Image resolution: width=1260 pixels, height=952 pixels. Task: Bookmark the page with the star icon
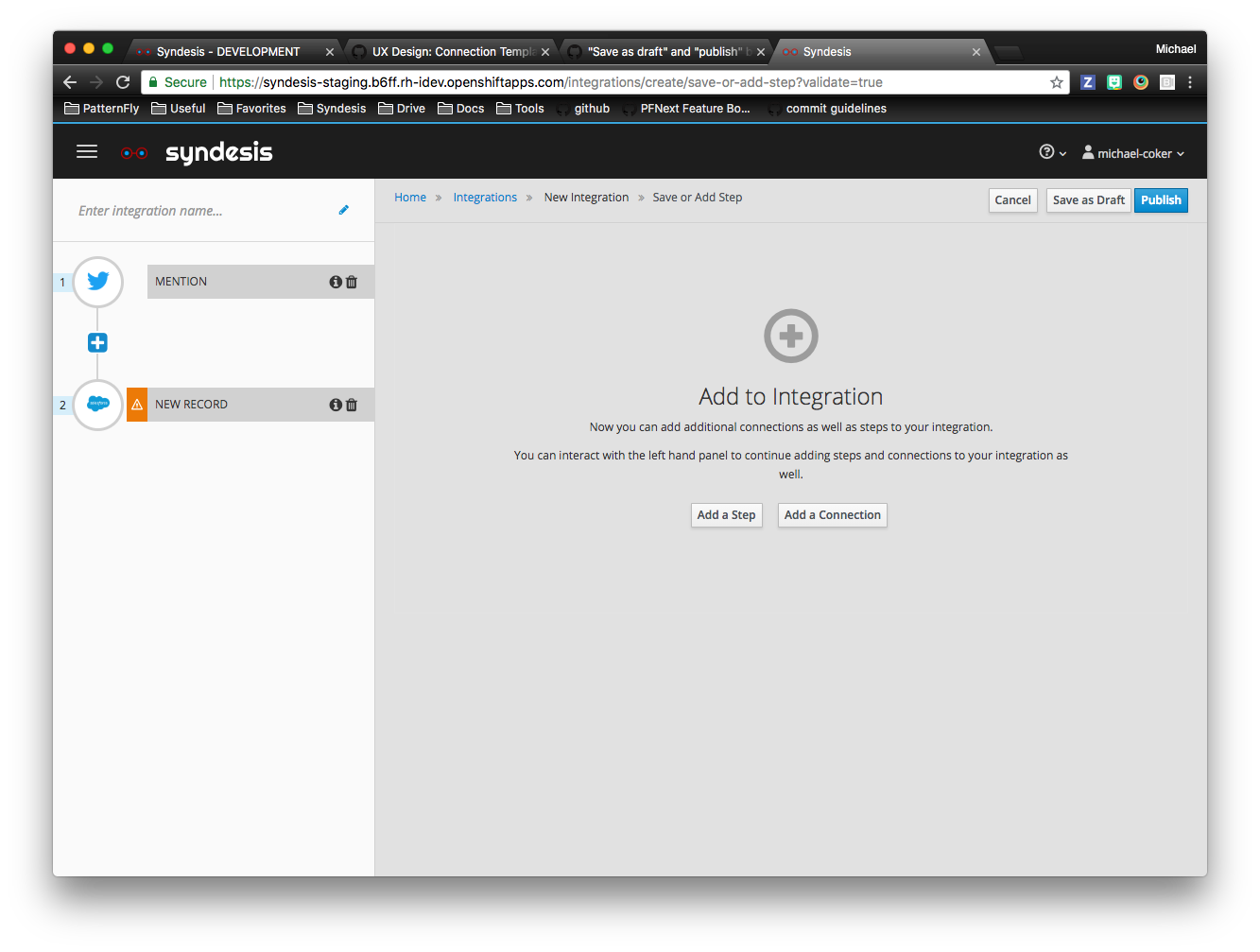1056,82
